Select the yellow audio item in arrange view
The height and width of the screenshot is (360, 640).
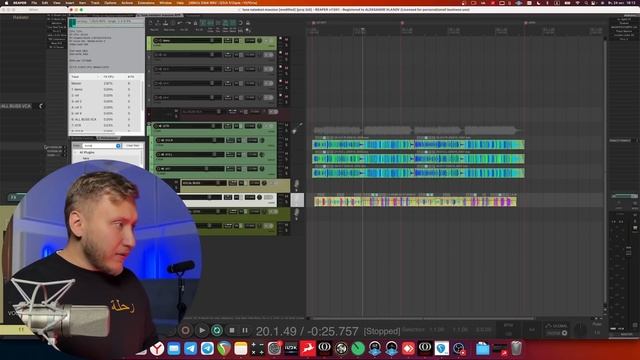[x=415, y=201]
